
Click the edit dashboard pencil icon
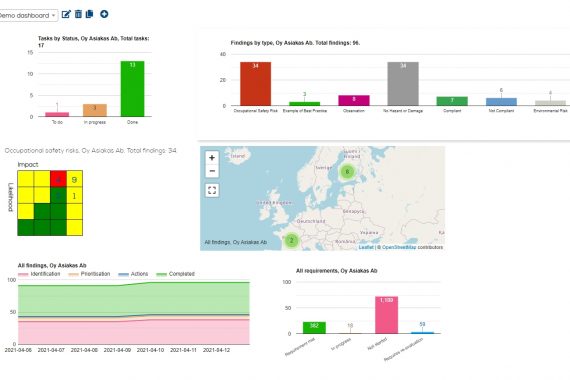pos(66,14)
